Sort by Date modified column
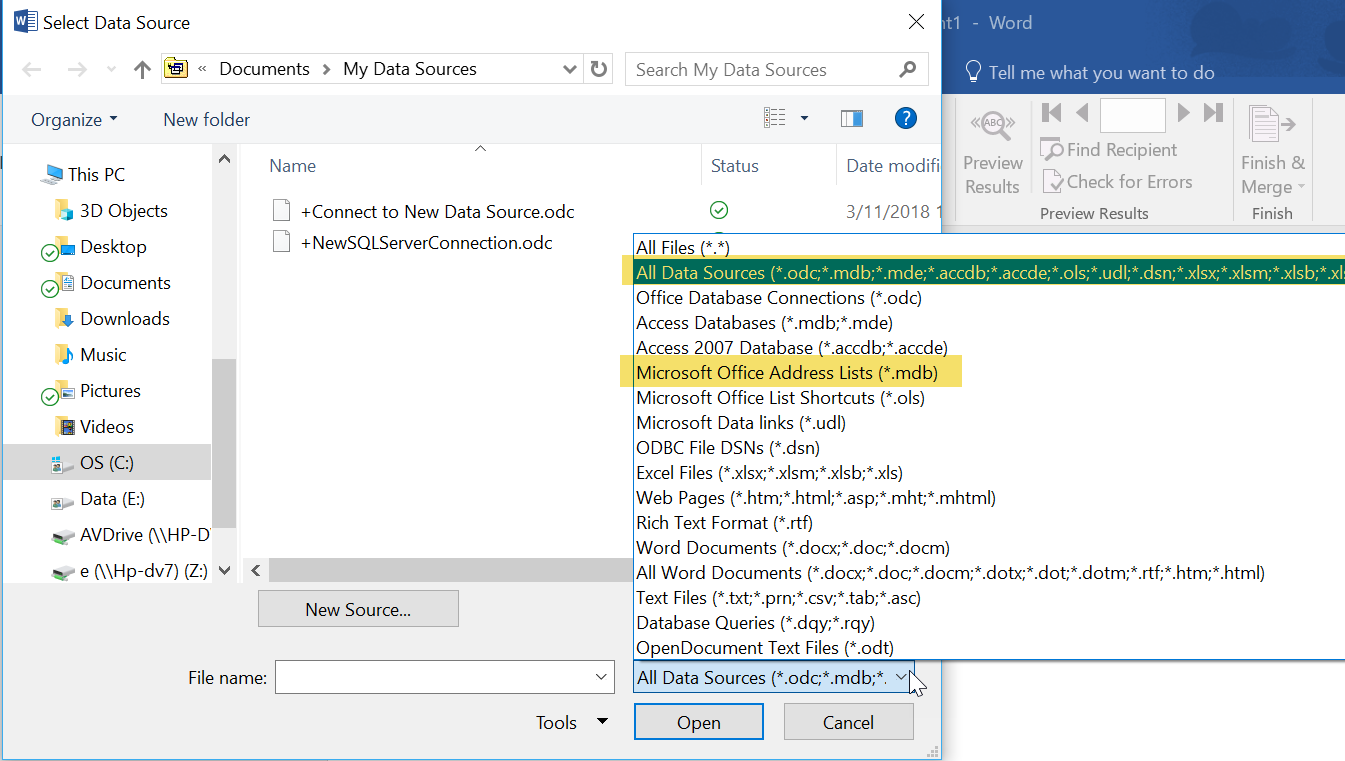Viewport: 1345px width, 761px height. point(892,166)
